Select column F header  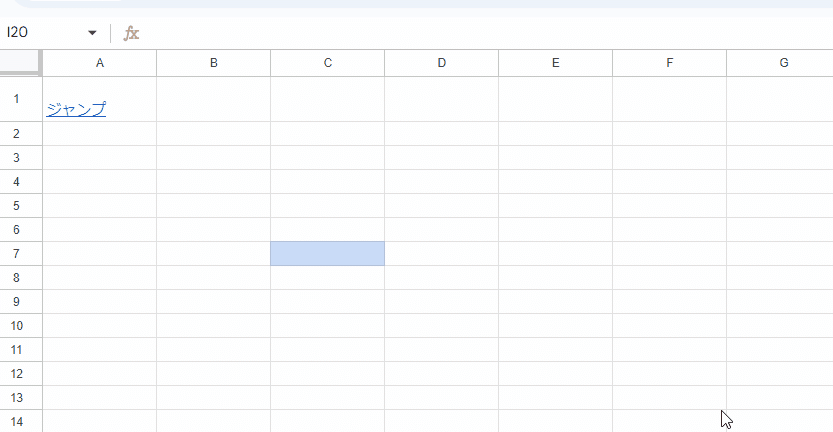point(669,63)
